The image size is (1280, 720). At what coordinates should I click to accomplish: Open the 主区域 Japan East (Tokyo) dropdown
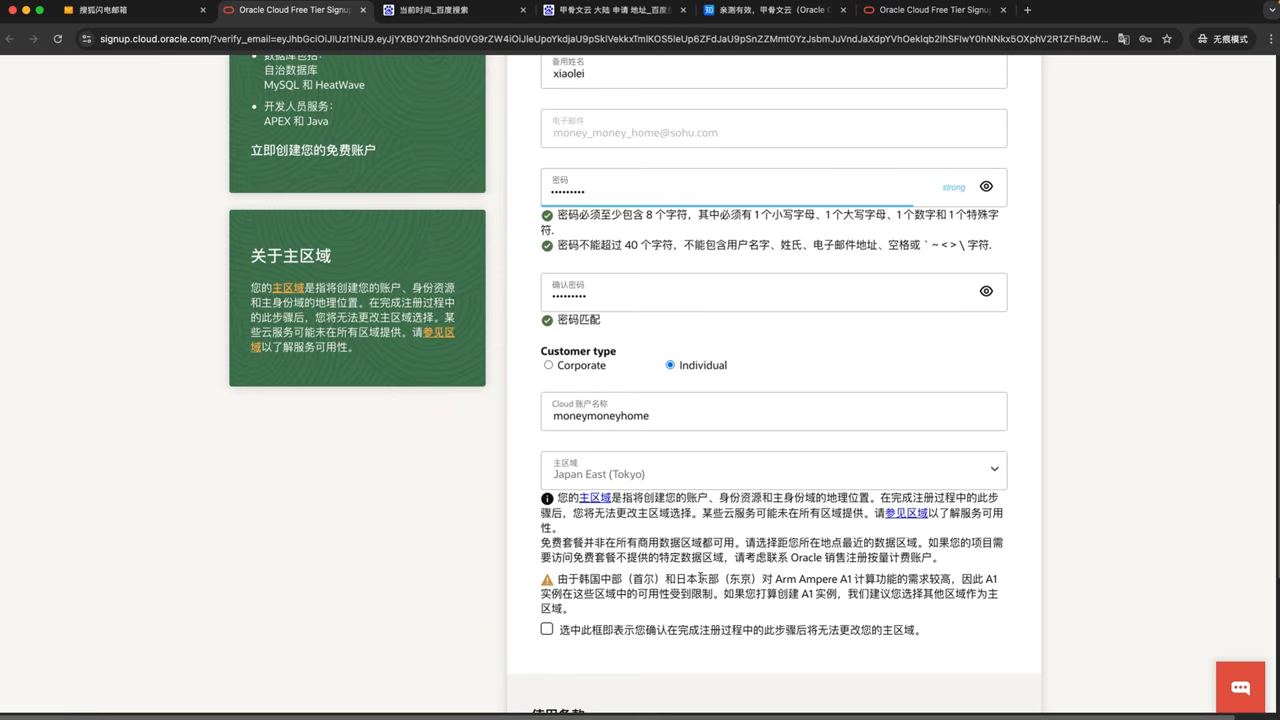tap(773, 470)
